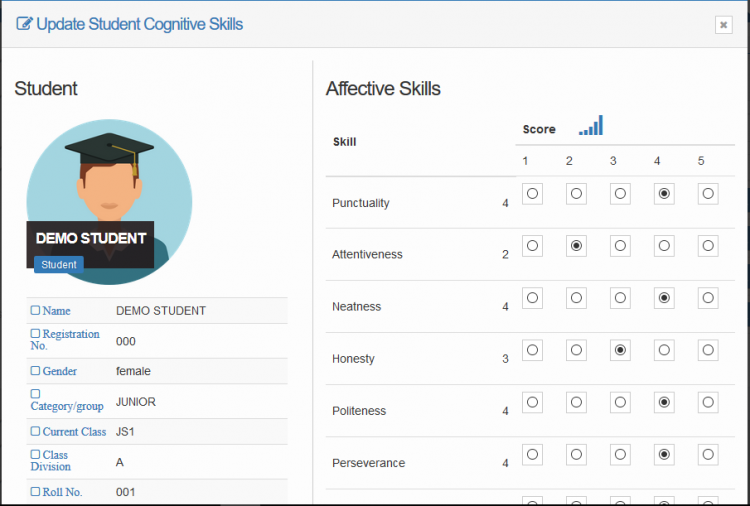The width and height of the screenshot is (750, 506).
Task: Set Punctuality score to 5
Action: pyautogui.click(x=708, y=194)
